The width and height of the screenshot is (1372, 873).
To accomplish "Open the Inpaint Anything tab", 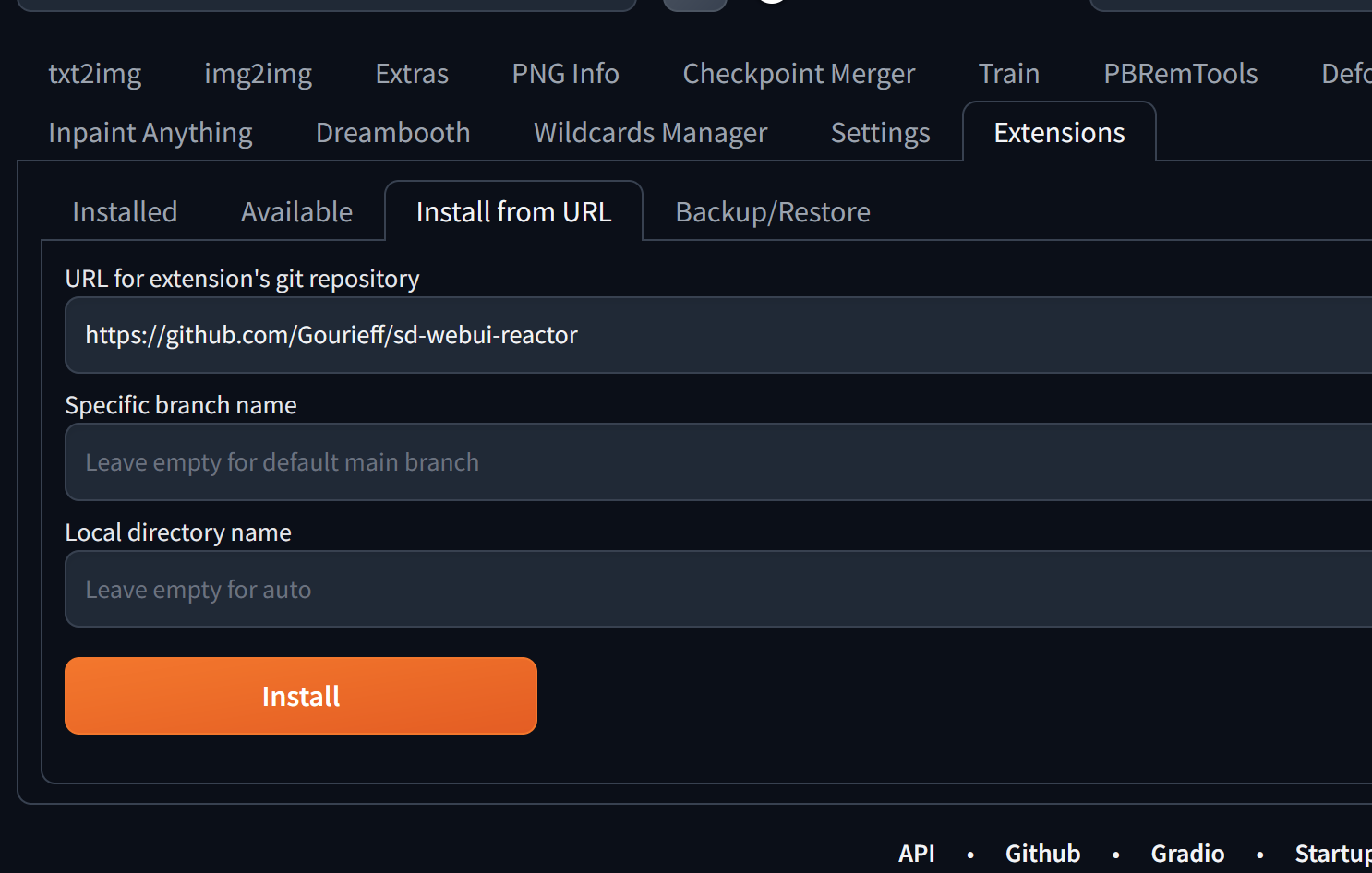I will [150, 132].
